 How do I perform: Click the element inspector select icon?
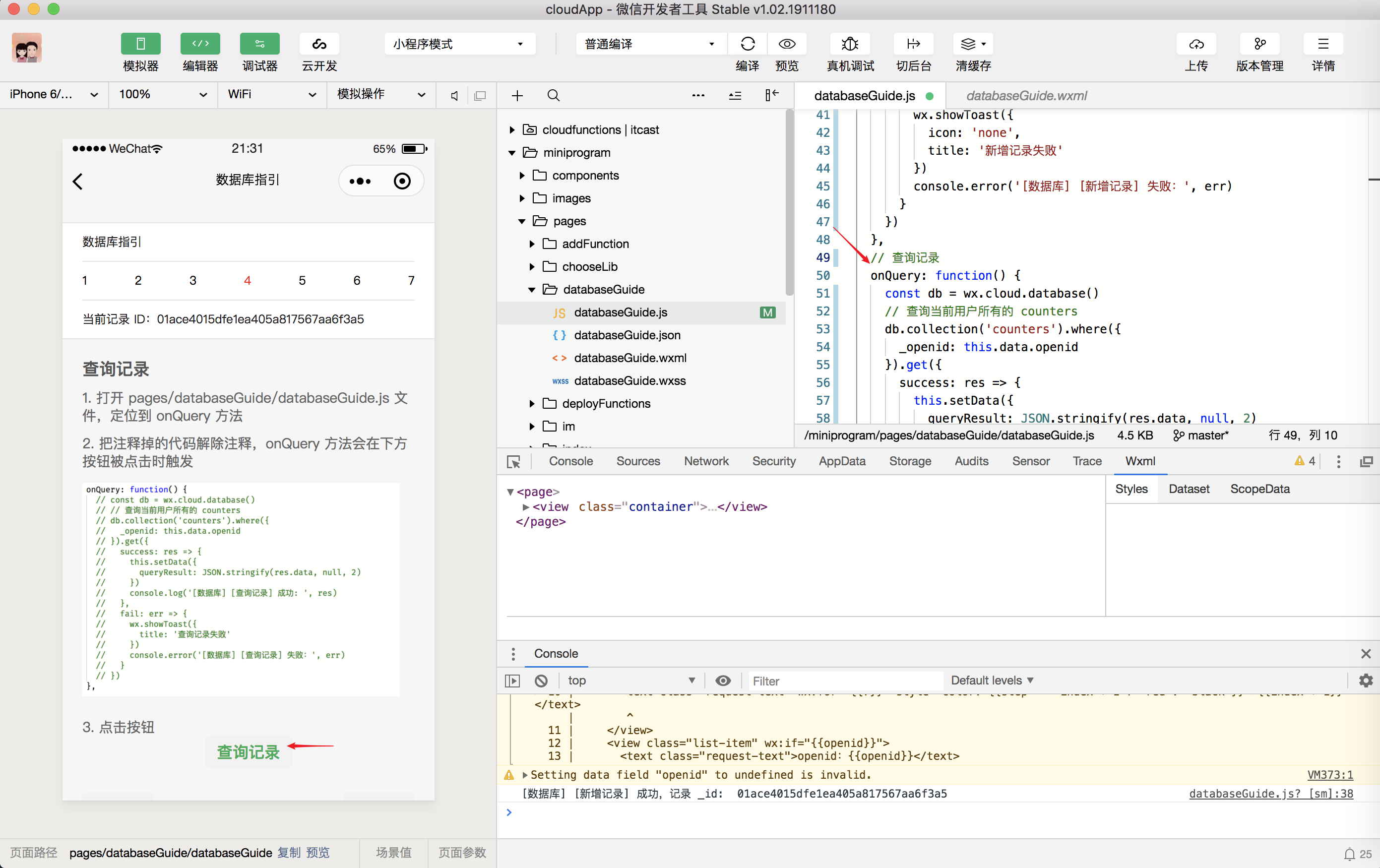513,462
